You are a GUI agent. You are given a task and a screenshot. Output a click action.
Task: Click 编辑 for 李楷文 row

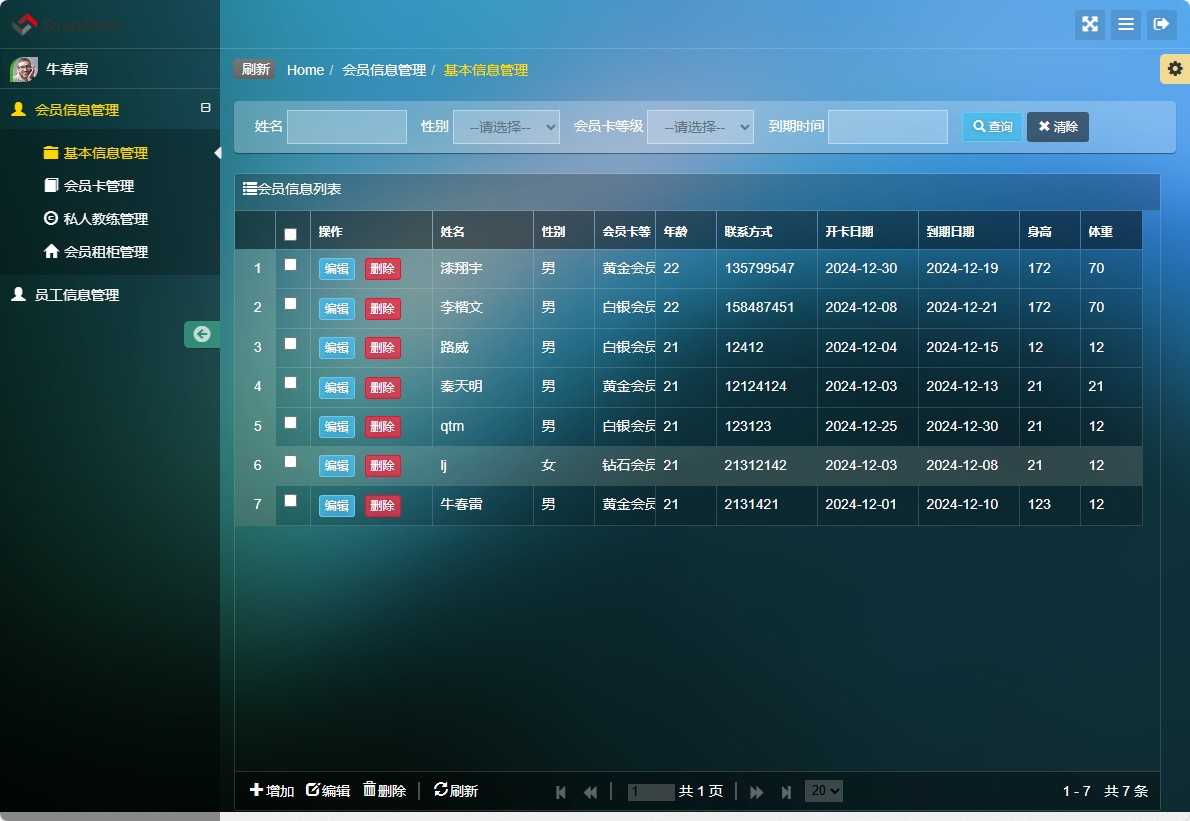coord(337,308)
